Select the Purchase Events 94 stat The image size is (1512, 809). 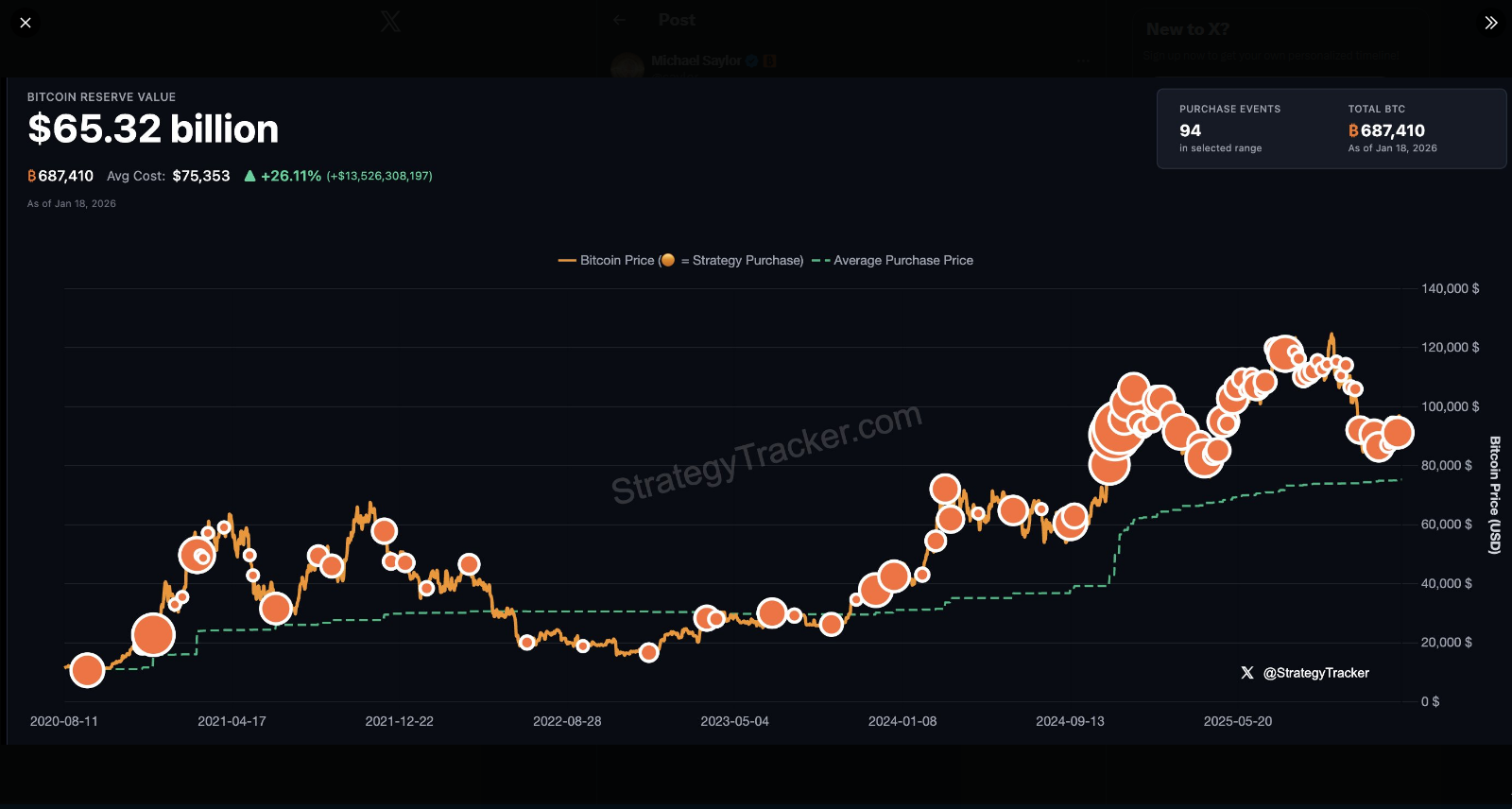pos(1190,130)
